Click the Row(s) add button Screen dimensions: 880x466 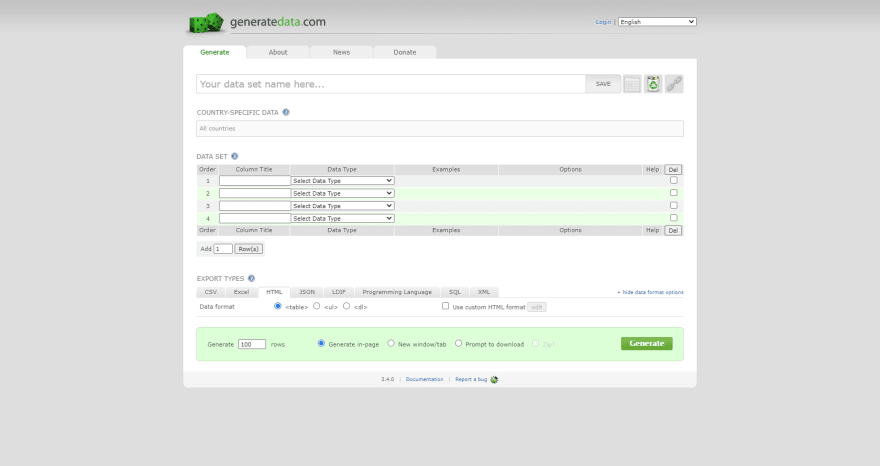pyautogui.click(x=248, y=249)
